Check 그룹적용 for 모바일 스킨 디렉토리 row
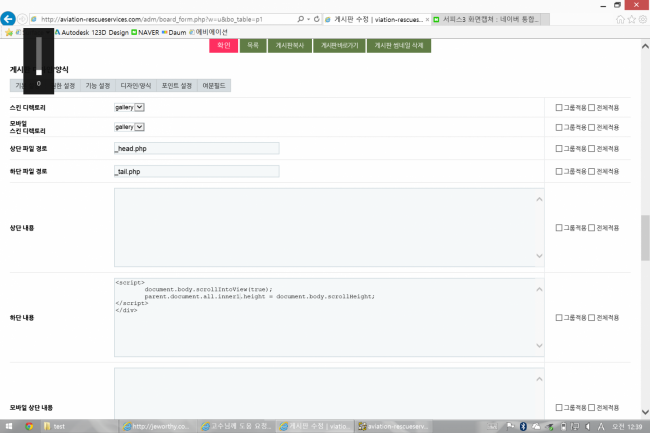Screen dimensions: 650x433 click(x=559, y=127)
